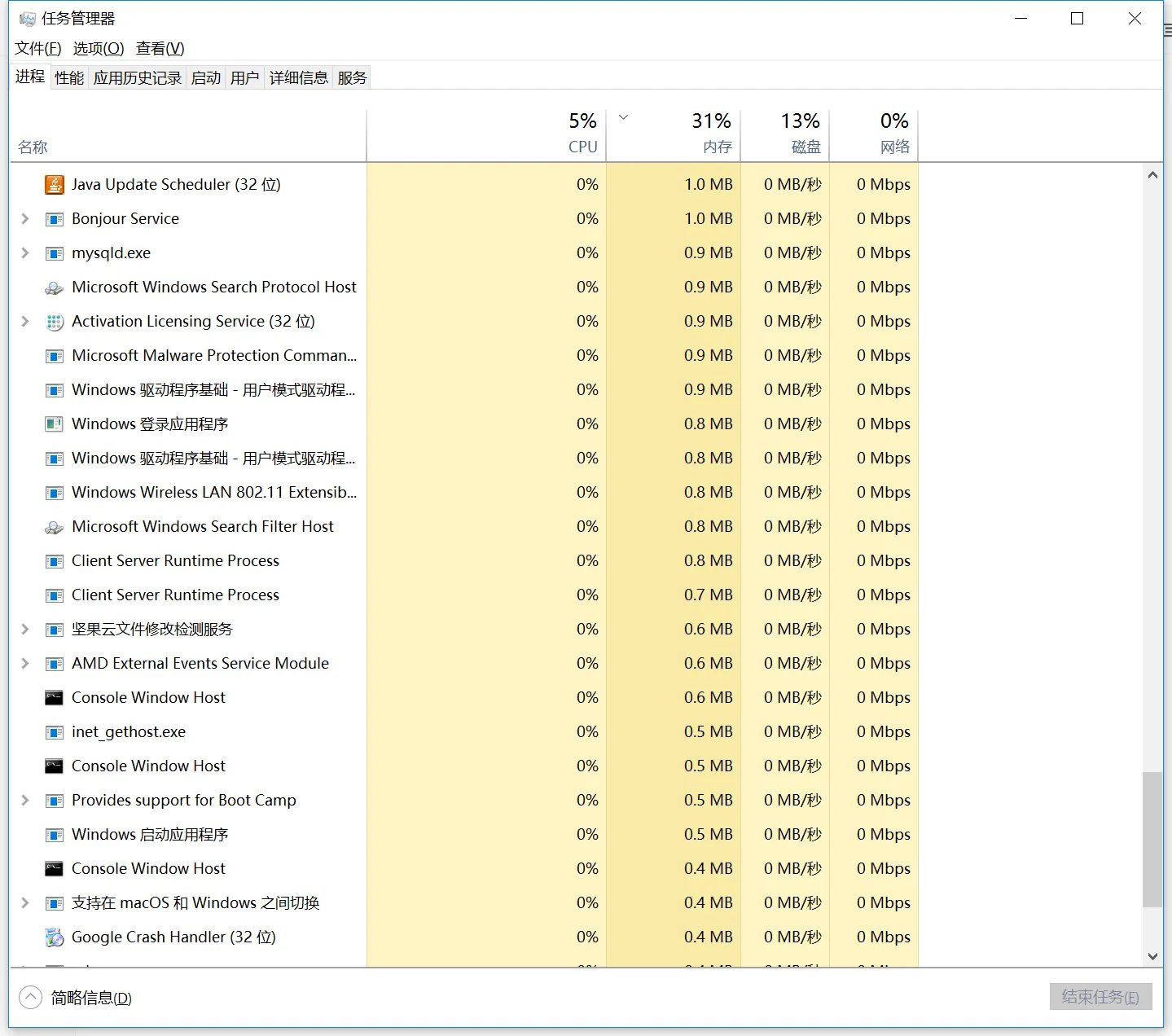The height and width of the screenshot is (1036, 1172).
Task: Expand the AMD External Events Service Module
Action: (25, 664)
